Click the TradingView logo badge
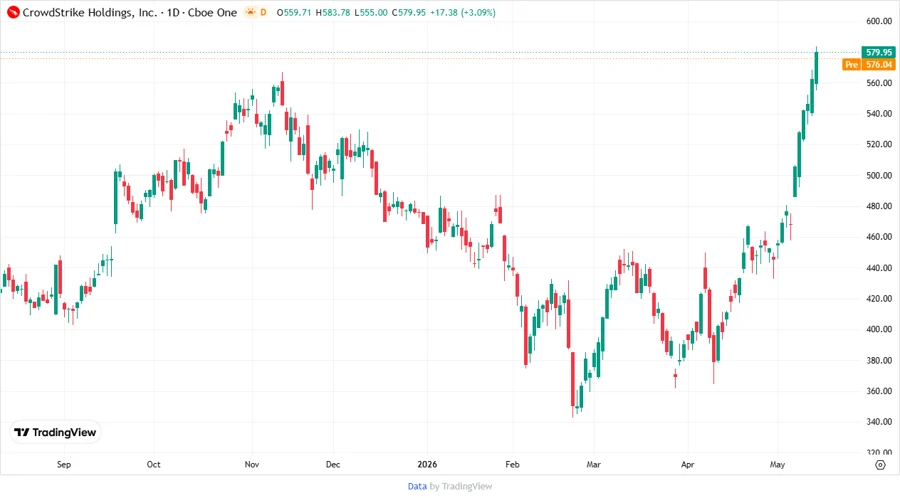Viewport: 900px width, 498px height. pos(55,432)
